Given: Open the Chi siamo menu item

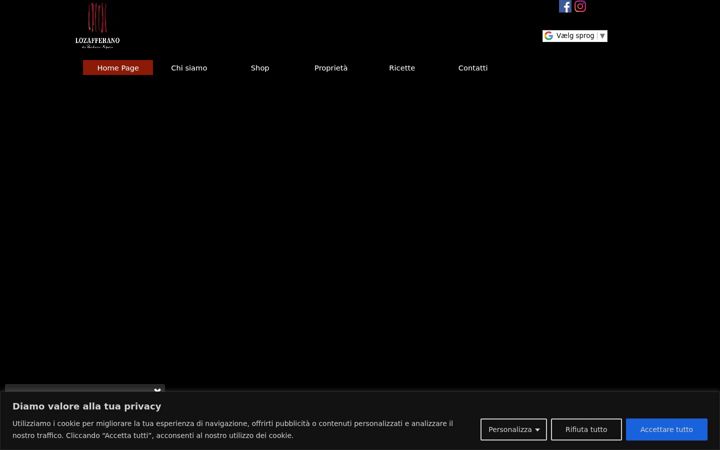Looking at the screenshot, I should [189, 68].
